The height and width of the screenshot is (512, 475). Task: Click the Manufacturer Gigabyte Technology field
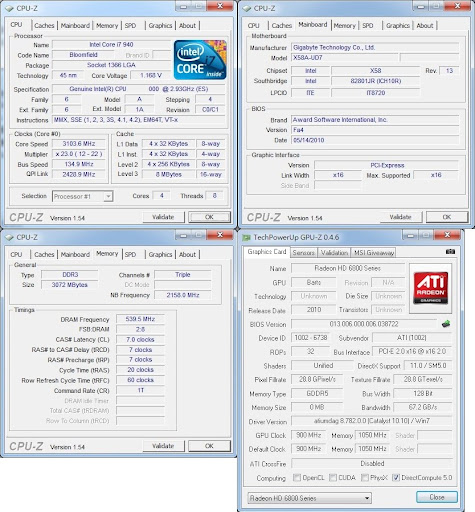(x=375, y=48)
